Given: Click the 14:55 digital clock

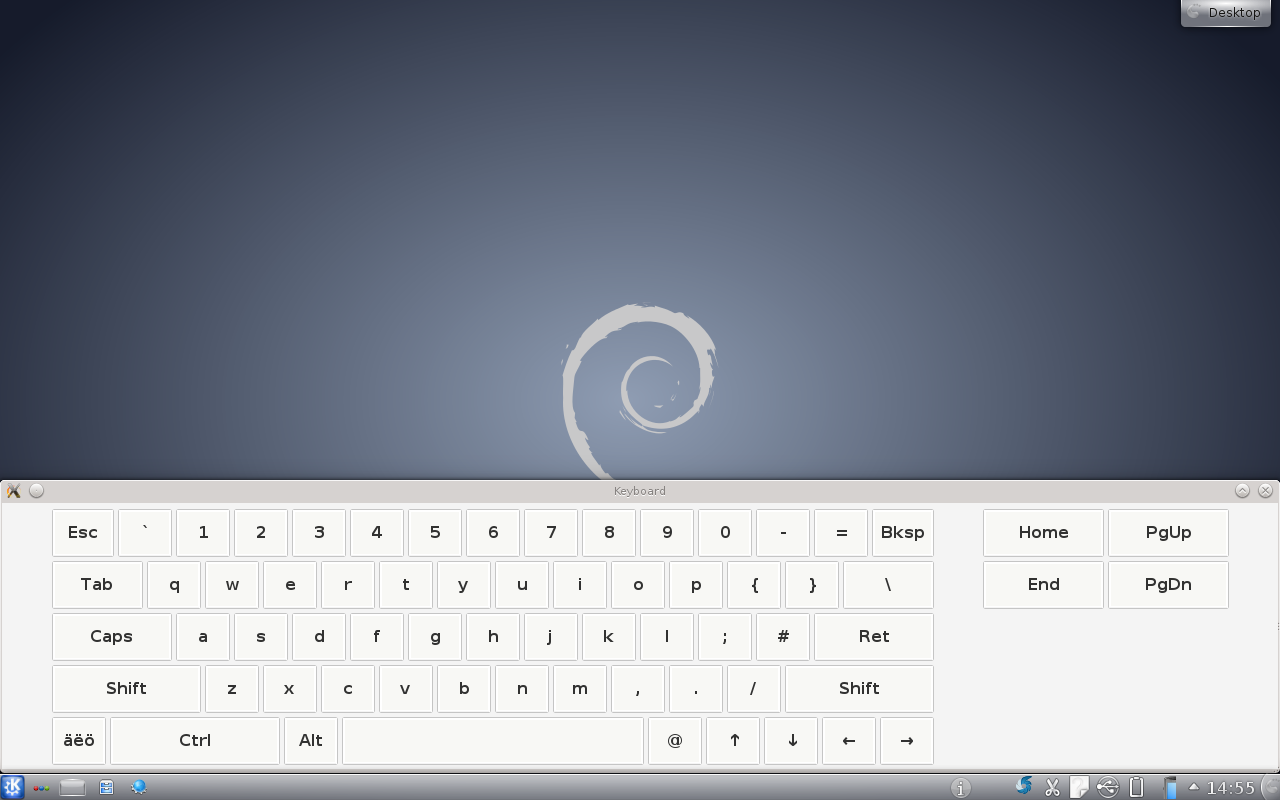Looking at the screenshot, I should (x=1230, y=788).
